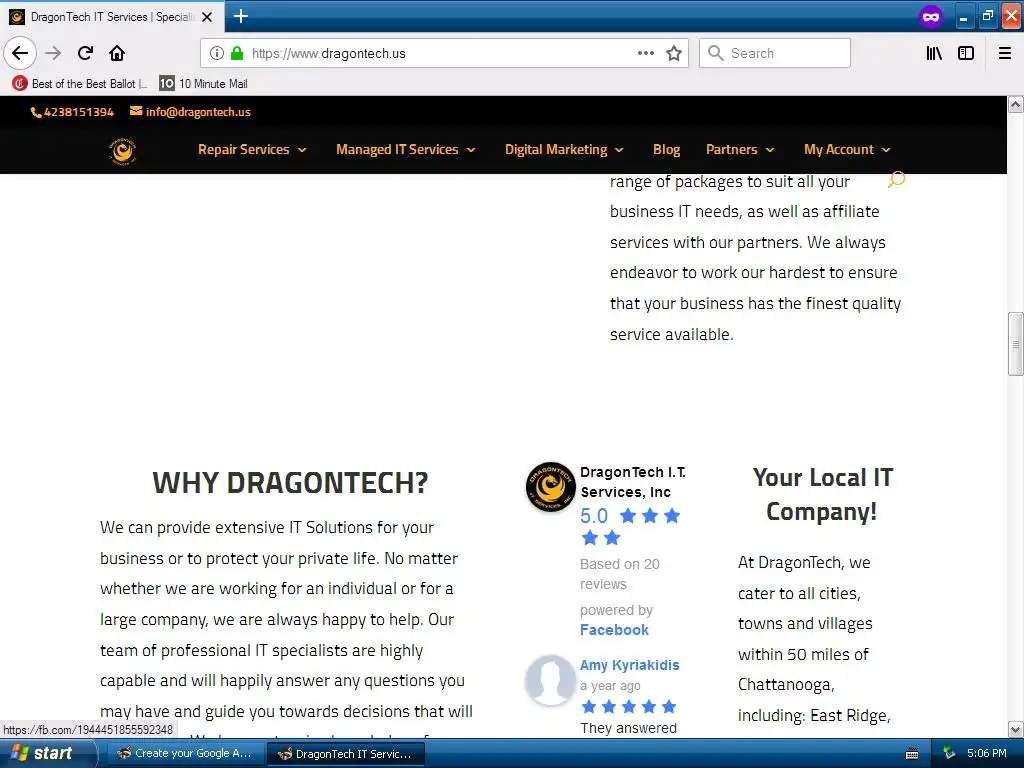The height and width of the screenshot is (768, 1024).
Task: Switch to Create your Google A... taskbar window
Action: click(184, 753)
